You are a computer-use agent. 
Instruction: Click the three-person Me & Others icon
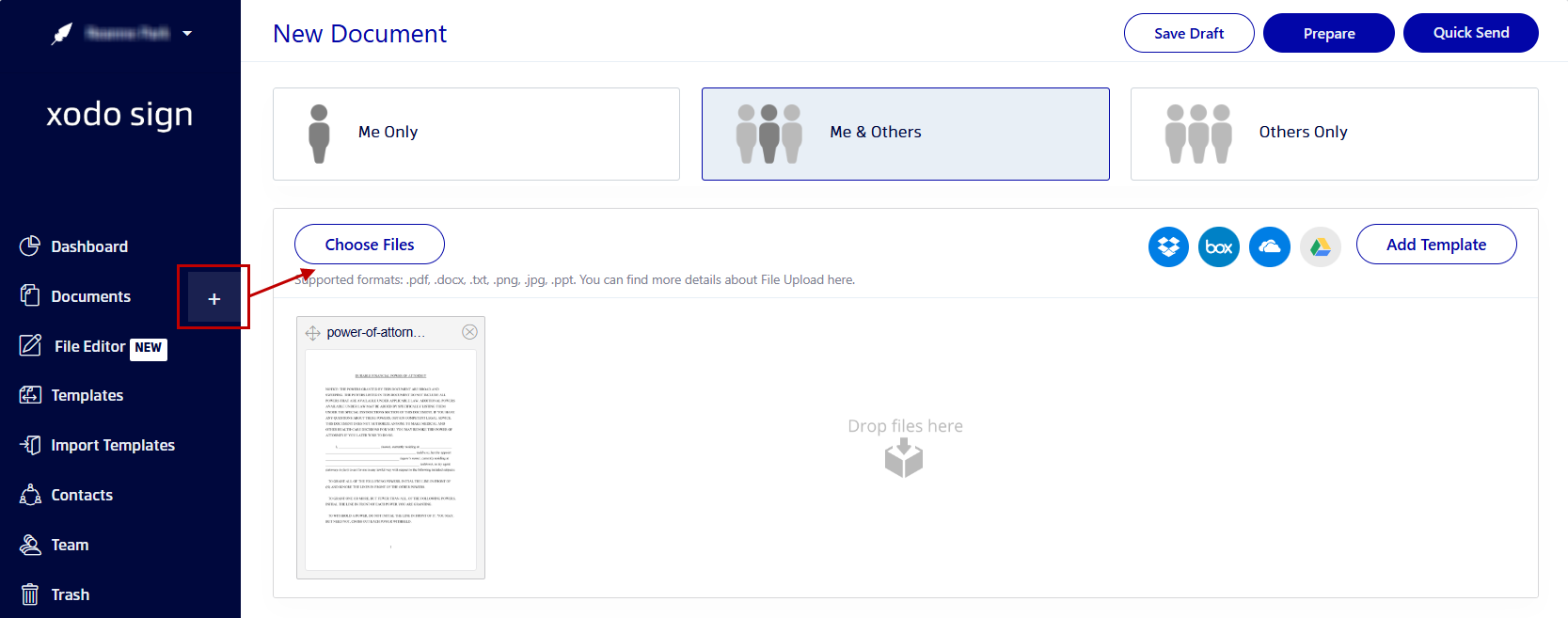coord(769,134)
